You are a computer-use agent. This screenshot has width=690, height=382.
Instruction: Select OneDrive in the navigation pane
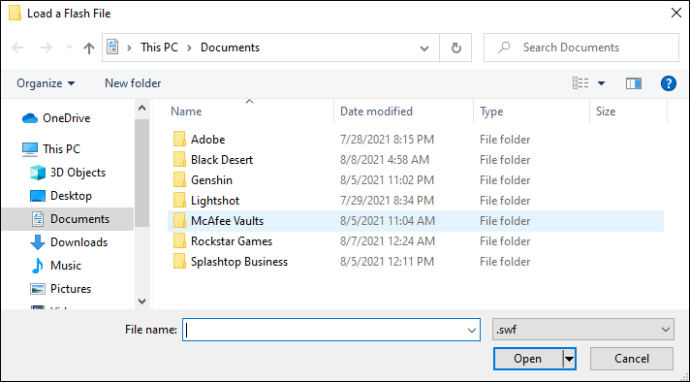(x=66, y=118)
